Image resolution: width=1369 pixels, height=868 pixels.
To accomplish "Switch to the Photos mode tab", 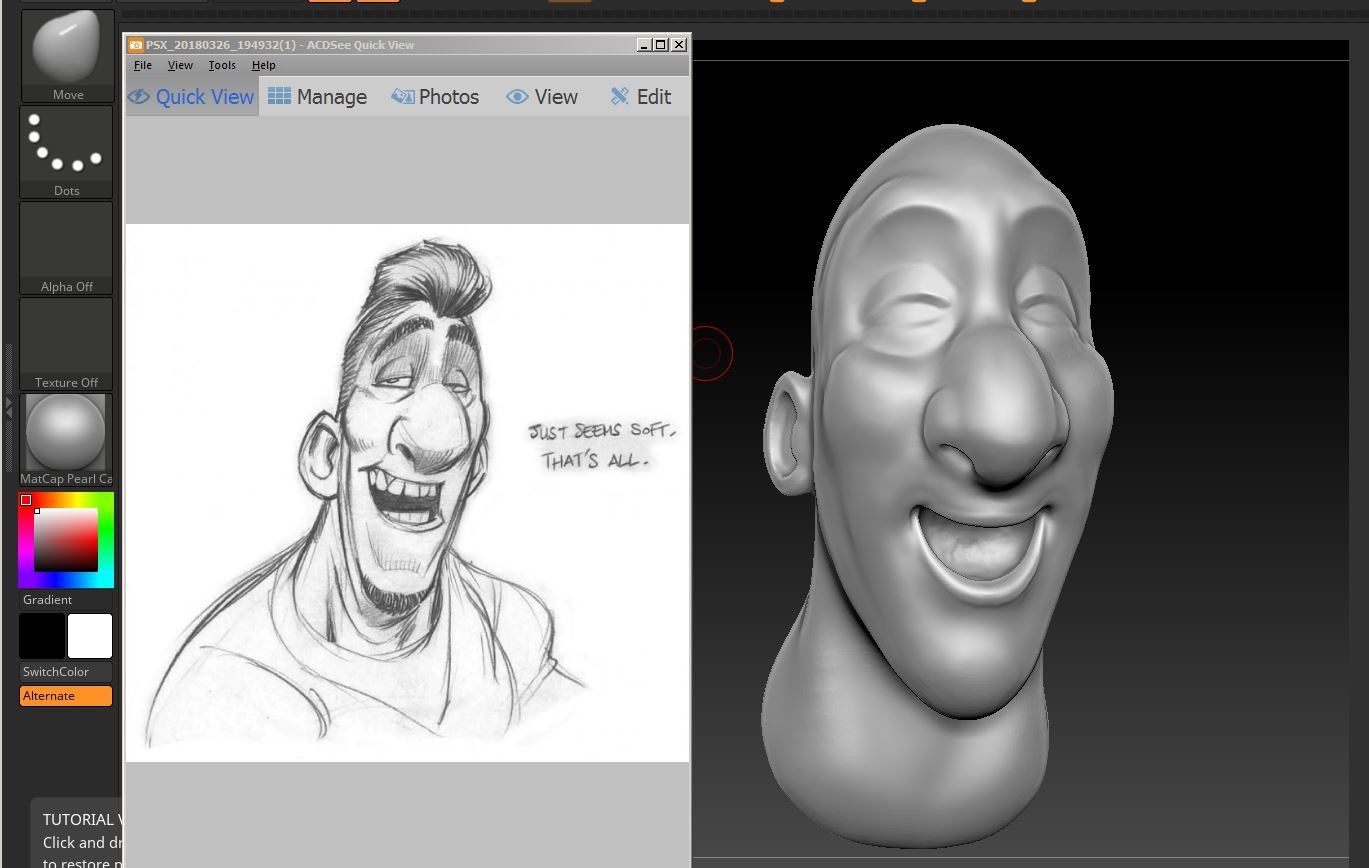I will pyautogui.click(x=435, y=97).
